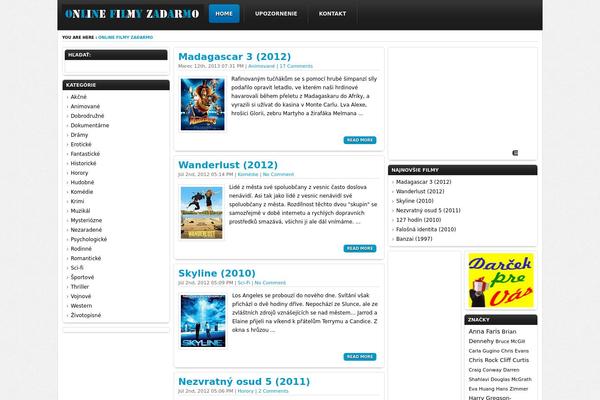Viewport: 600px width, 400px height.
Task: Open the KONTAKT menu item
Action: 332,14
